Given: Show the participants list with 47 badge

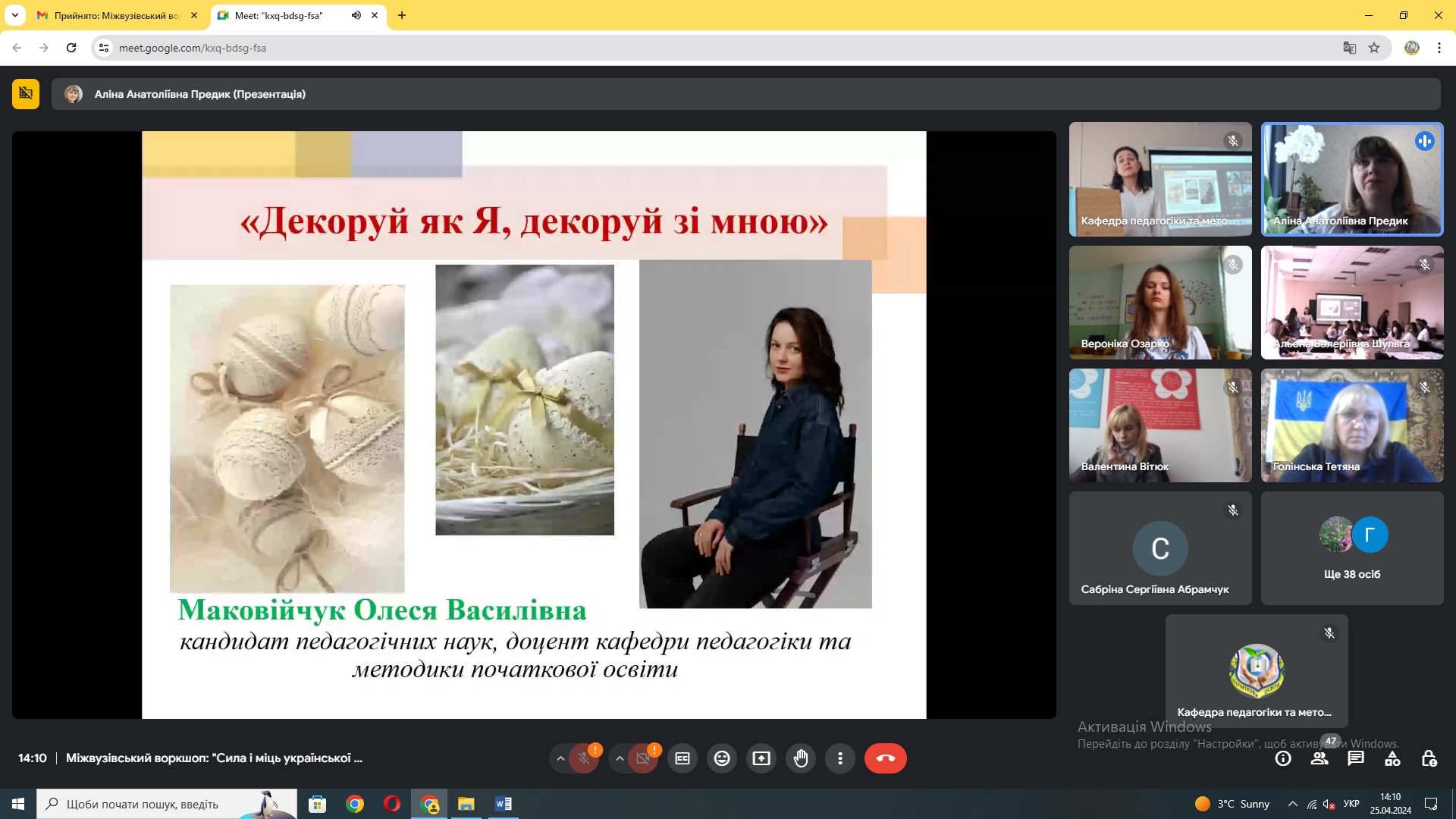Looking at the screenshot, I should [1320, 758].
